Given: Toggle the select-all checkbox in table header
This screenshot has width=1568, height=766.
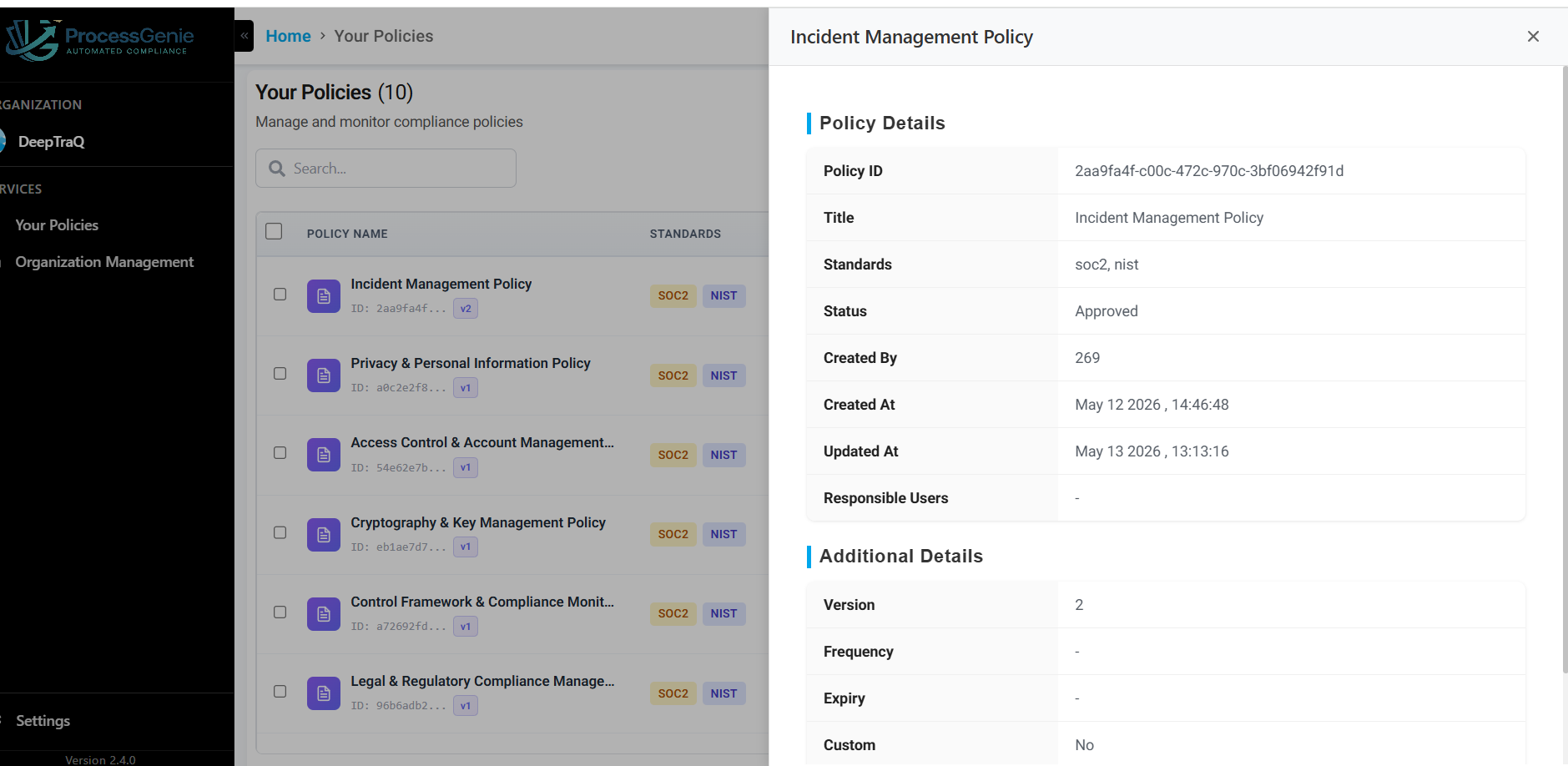Looking at the screenshot, I should (x=274, y=231).
